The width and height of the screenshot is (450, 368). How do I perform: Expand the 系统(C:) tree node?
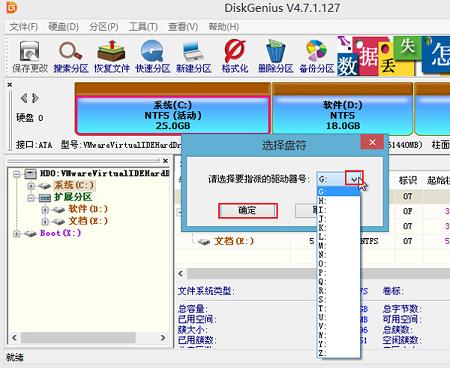coord(31,186)
